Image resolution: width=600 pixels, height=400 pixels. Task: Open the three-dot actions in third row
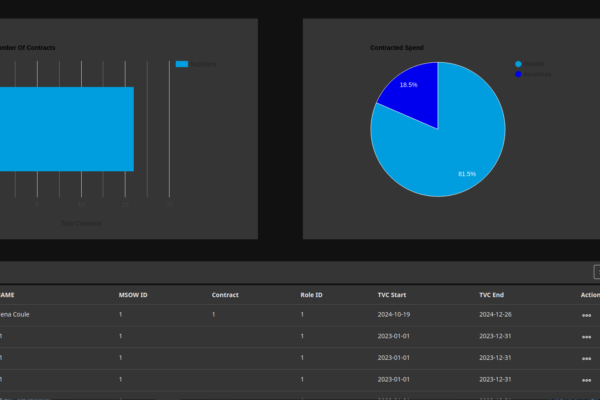587,358
